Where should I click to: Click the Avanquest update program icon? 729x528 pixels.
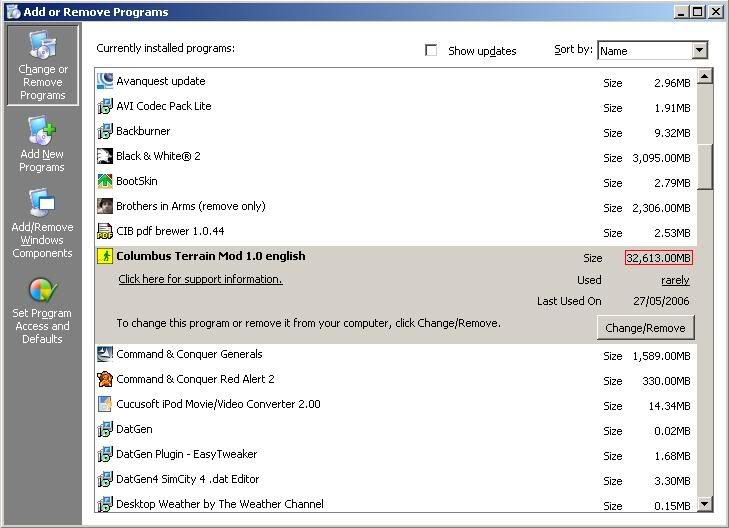(105, 81)
